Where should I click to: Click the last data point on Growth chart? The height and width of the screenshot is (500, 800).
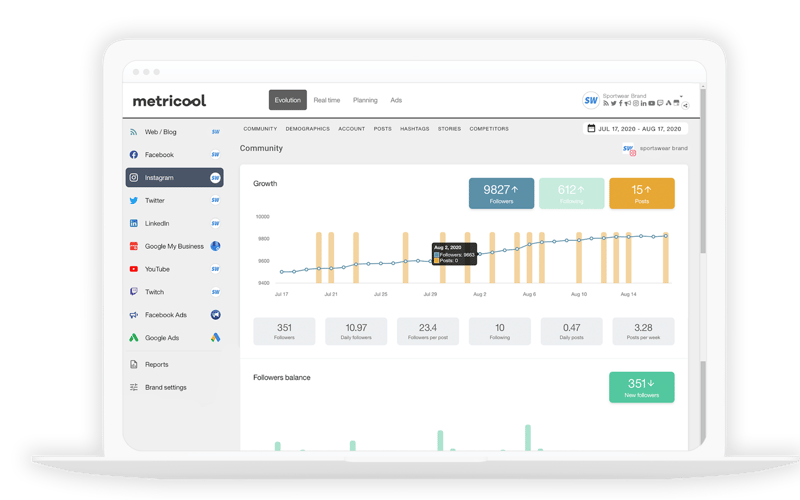click(666, 236)
